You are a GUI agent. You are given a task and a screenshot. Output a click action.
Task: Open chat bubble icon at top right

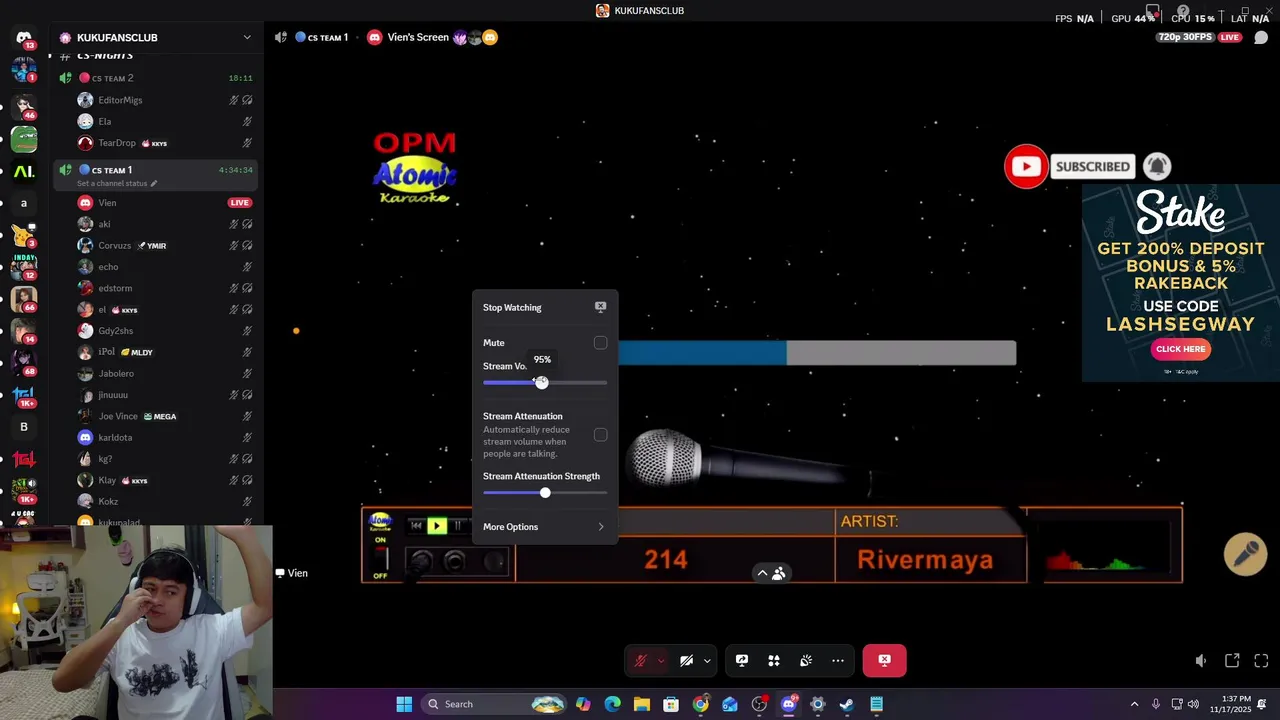[x=1261, y=38]
